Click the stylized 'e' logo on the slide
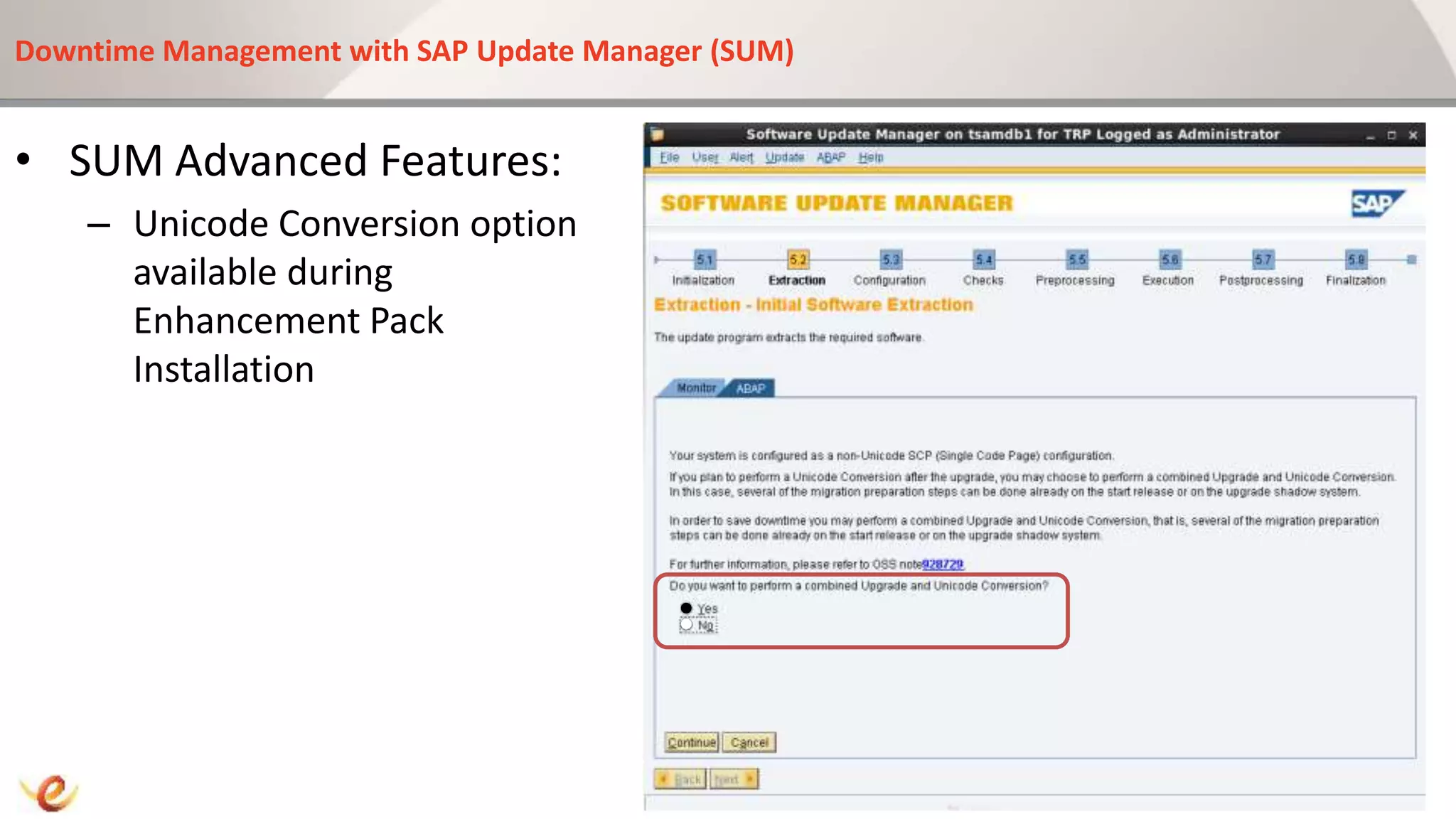This screenshot has width=1456, height=819. [50, 792]
